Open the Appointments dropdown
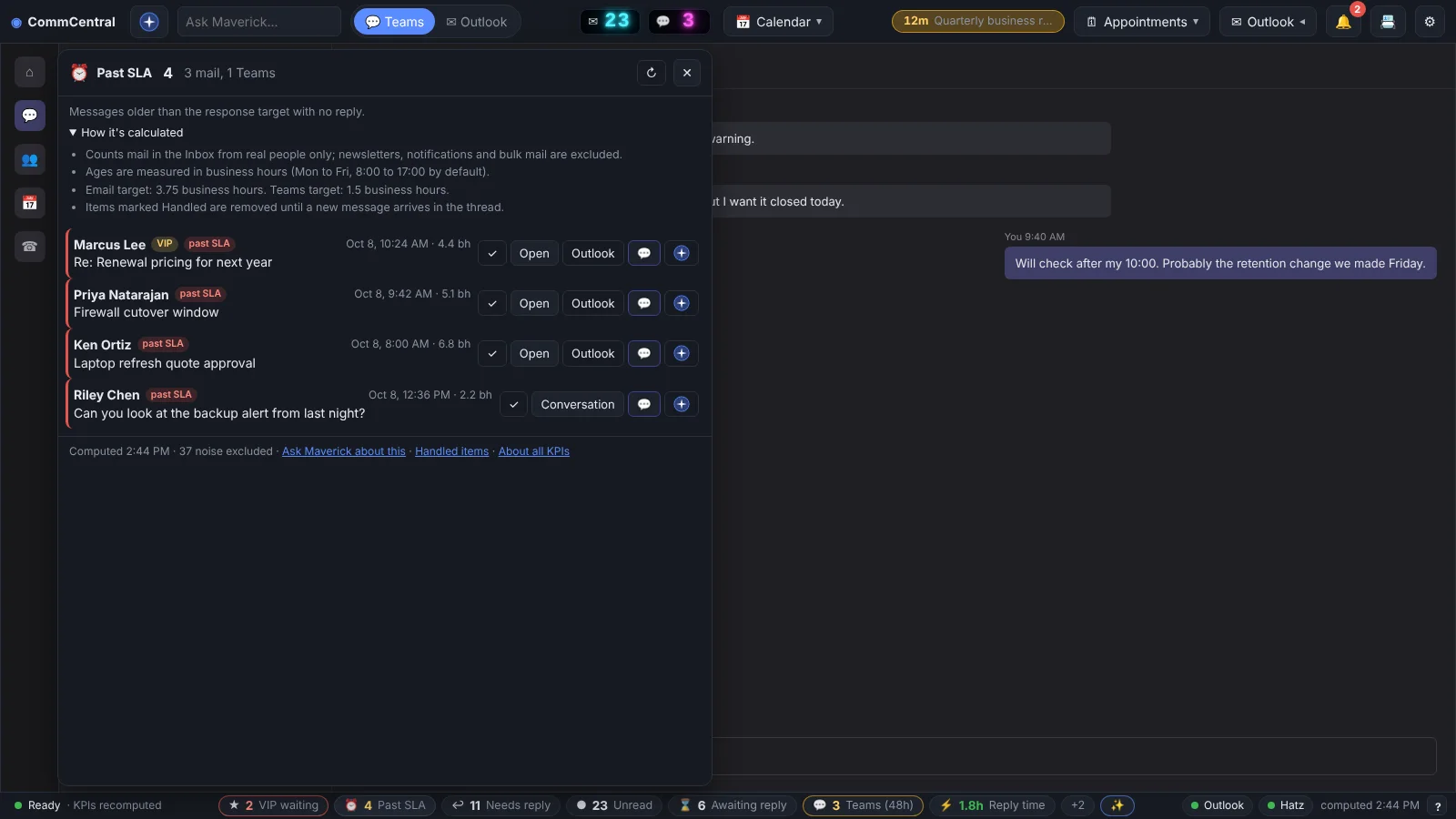Viewport: 1456px width, 819px height. [x=1142, y=22]
